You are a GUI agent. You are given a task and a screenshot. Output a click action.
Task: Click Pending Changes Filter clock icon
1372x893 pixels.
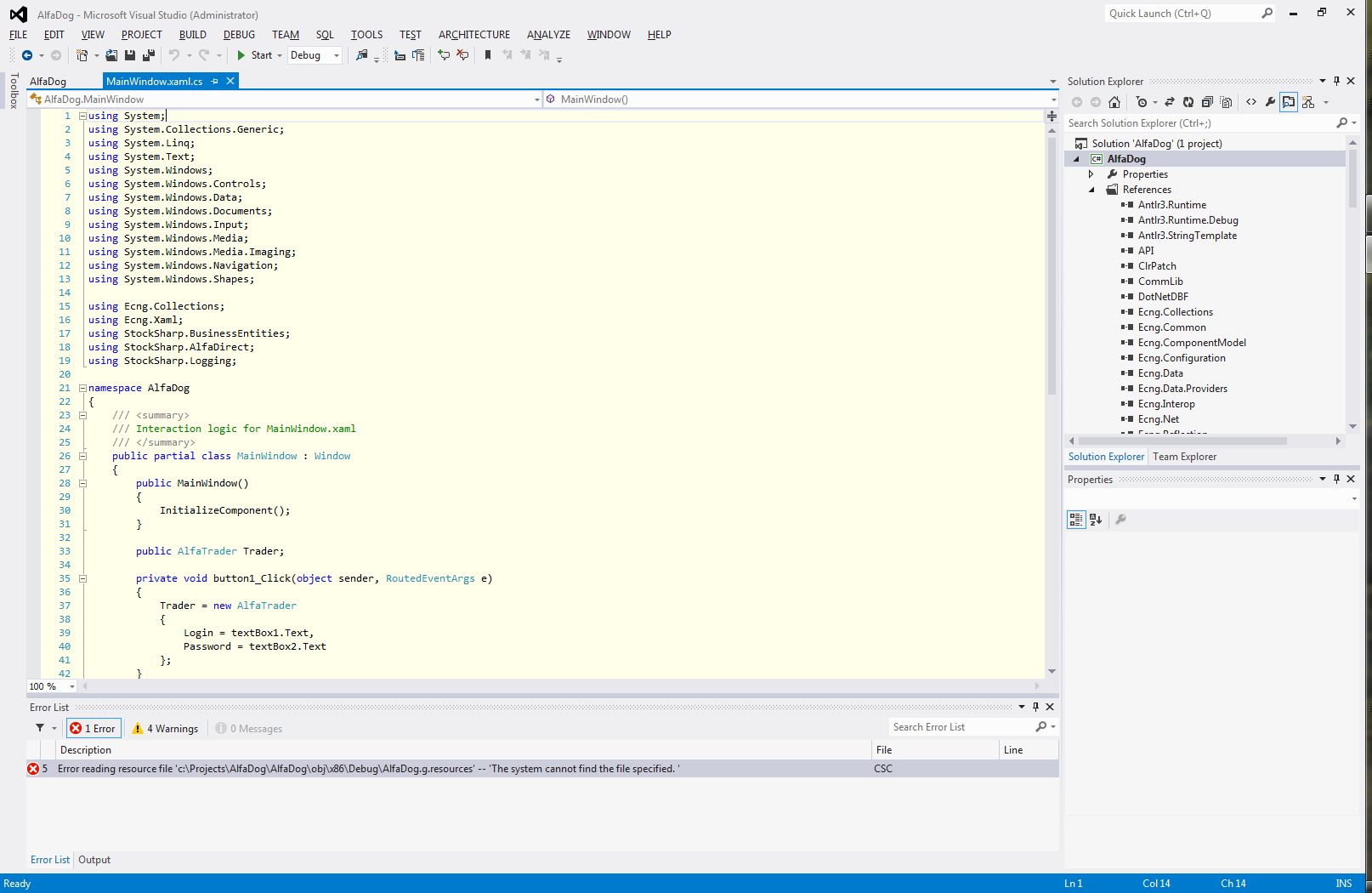[1142, 102]
